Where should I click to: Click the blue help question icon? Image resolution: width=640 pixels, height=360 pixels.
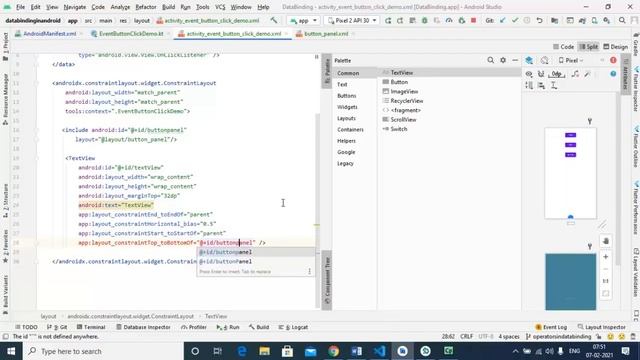click(x=613, y=74)
